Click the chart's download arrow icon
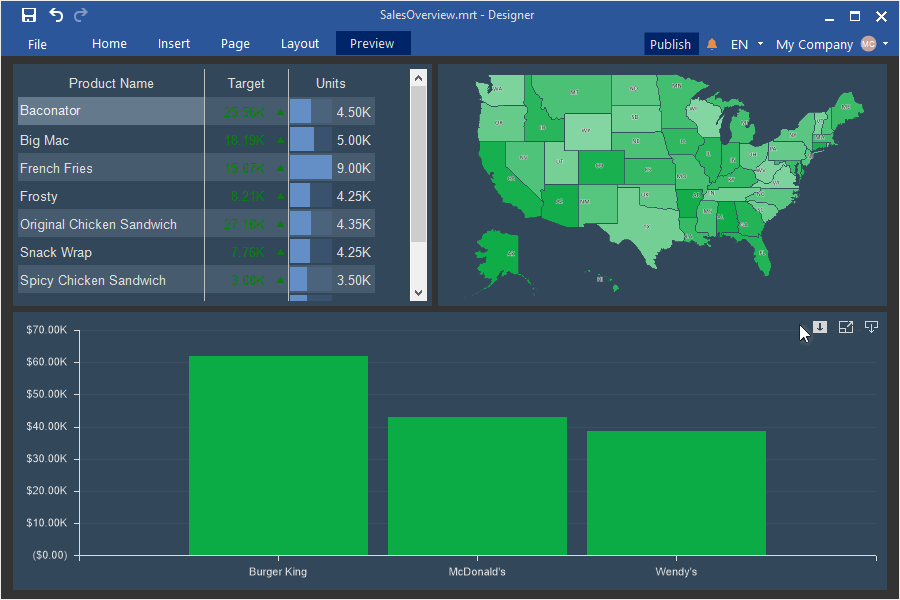Screen dimensions: 900x600 tap(820, 327)
